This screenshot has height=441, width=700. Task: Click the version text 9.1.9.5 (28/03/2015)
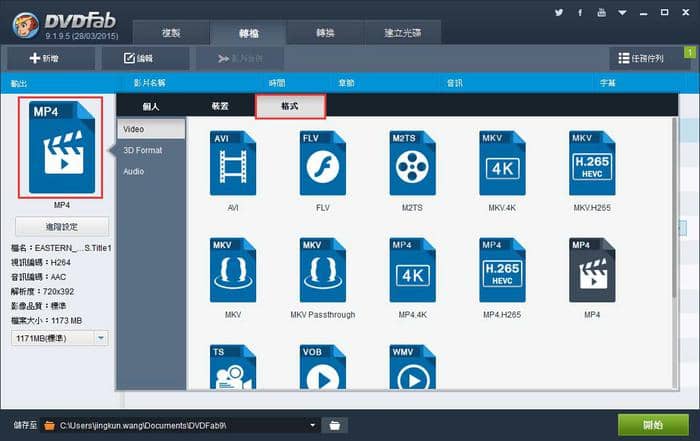pos(82,36)
